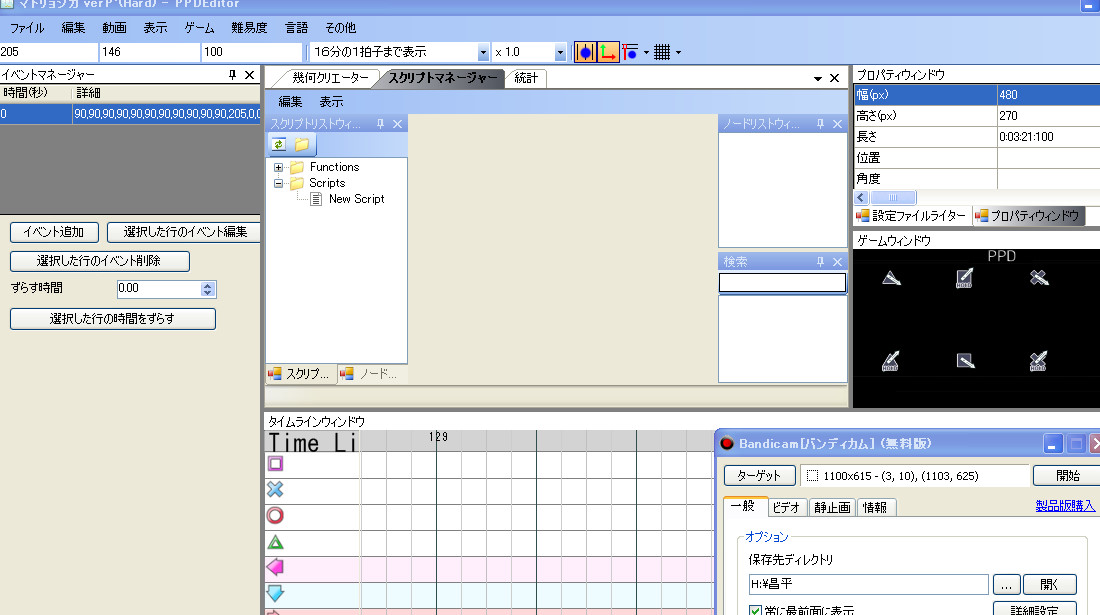The image size is (1100, 615).
Task: Click the grid display toolbar icon
Action: (661, 52)
